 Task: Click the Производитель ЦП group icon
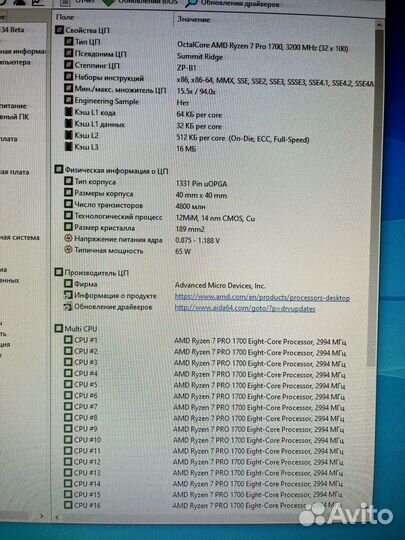(59, 272)
